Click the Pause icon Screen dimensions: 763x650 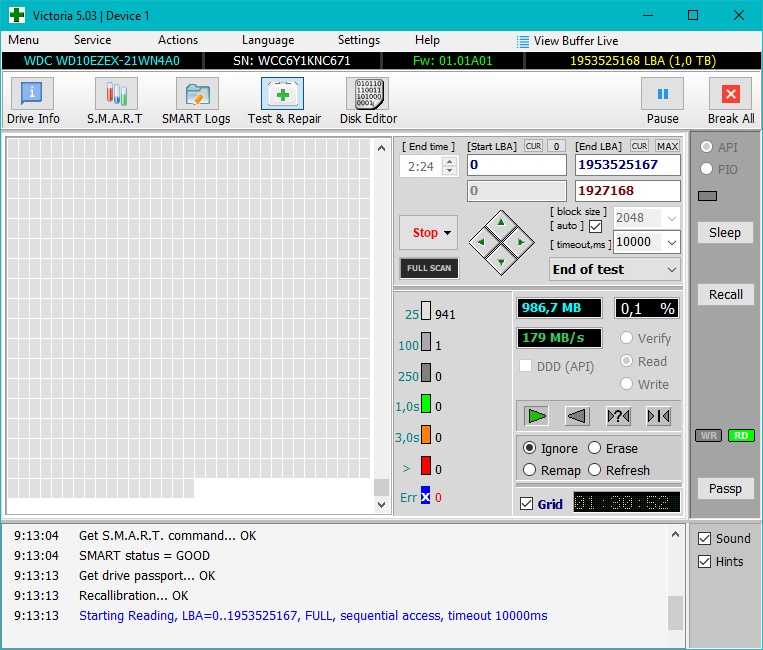pos(662,93)
